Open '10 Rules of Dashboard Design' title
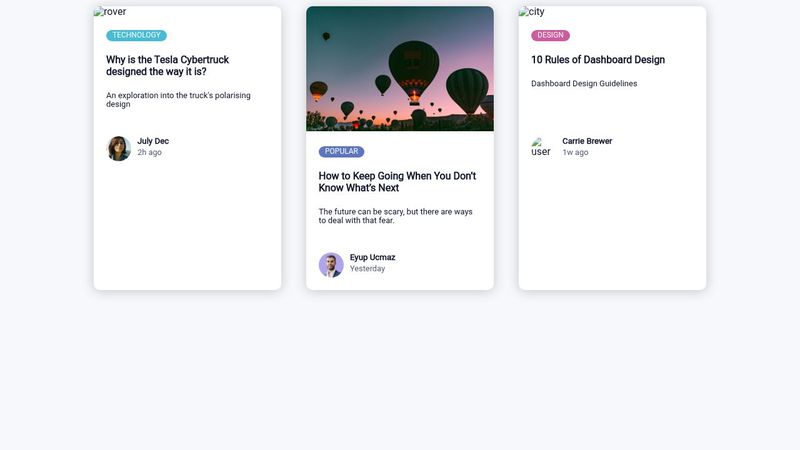Image resolution: width=800 pixels, height=450 pixels. click(597, 60)
